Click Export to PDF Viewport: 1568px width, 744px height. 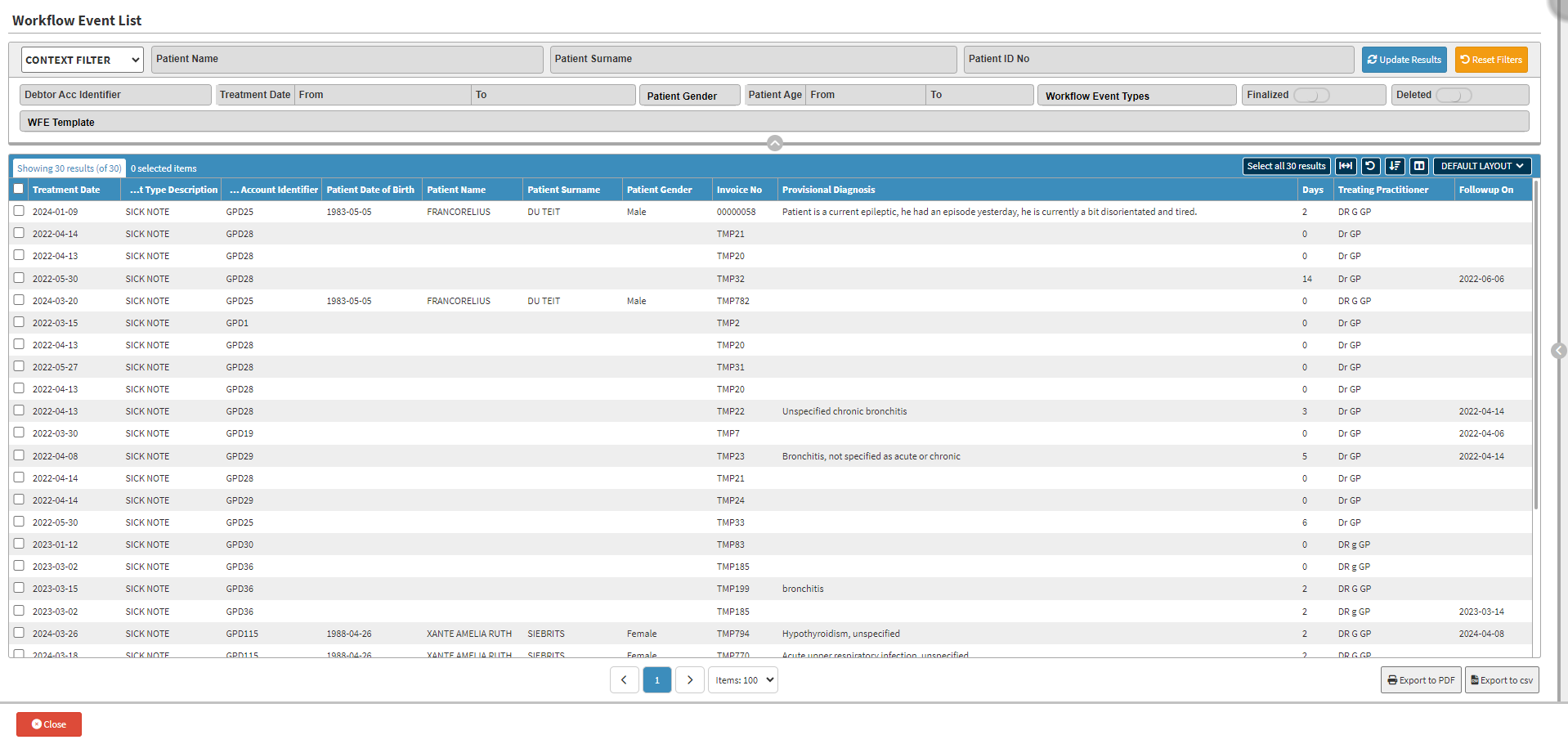1420,680
